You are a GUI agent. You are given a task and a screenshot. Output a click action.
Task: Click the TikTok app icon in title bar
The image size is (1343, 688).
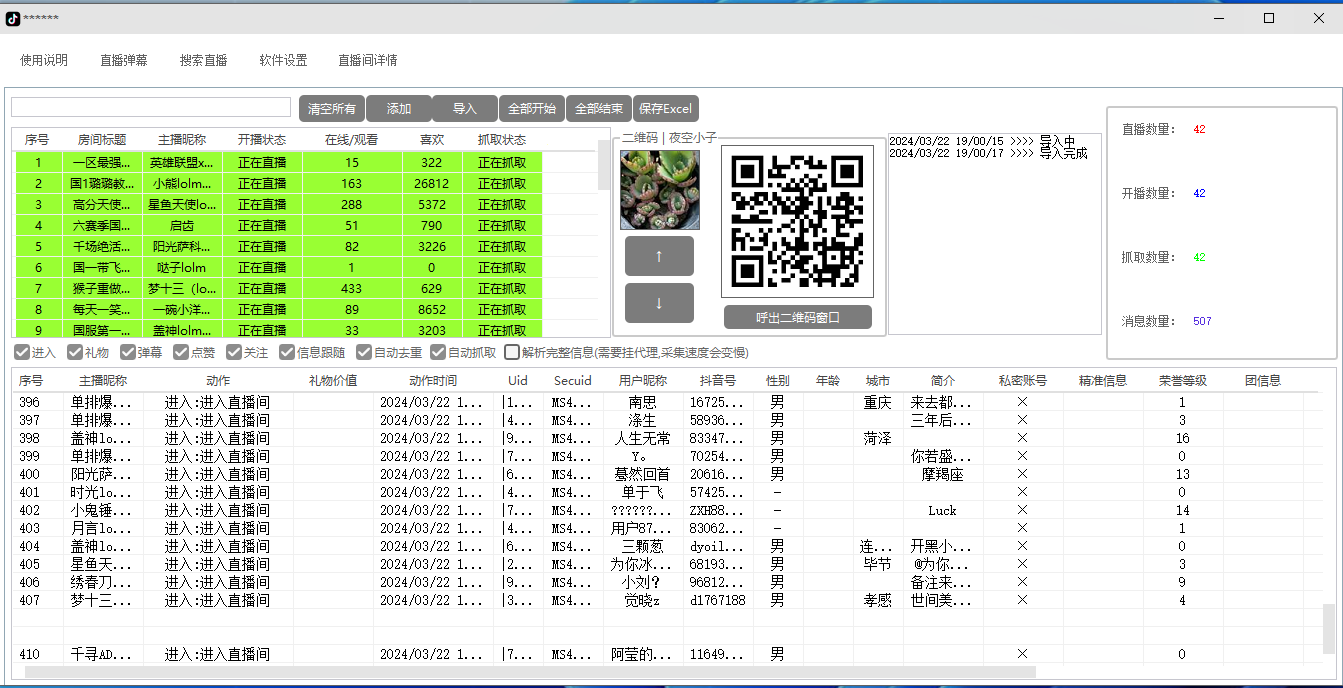pos(13,18)
